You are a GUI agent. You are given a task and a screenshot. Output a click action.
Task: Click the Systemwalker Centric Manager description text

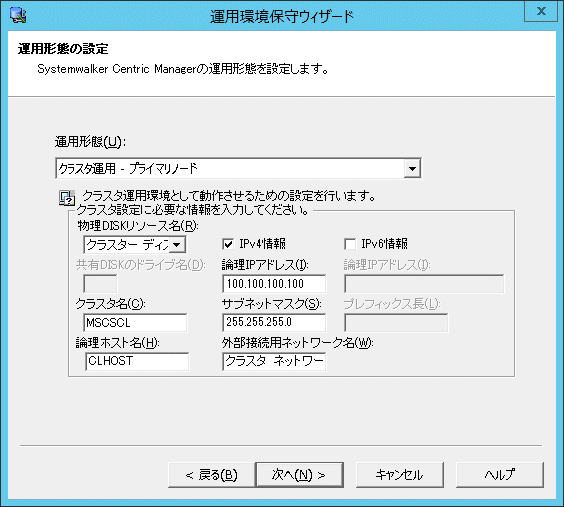point(183,69)
